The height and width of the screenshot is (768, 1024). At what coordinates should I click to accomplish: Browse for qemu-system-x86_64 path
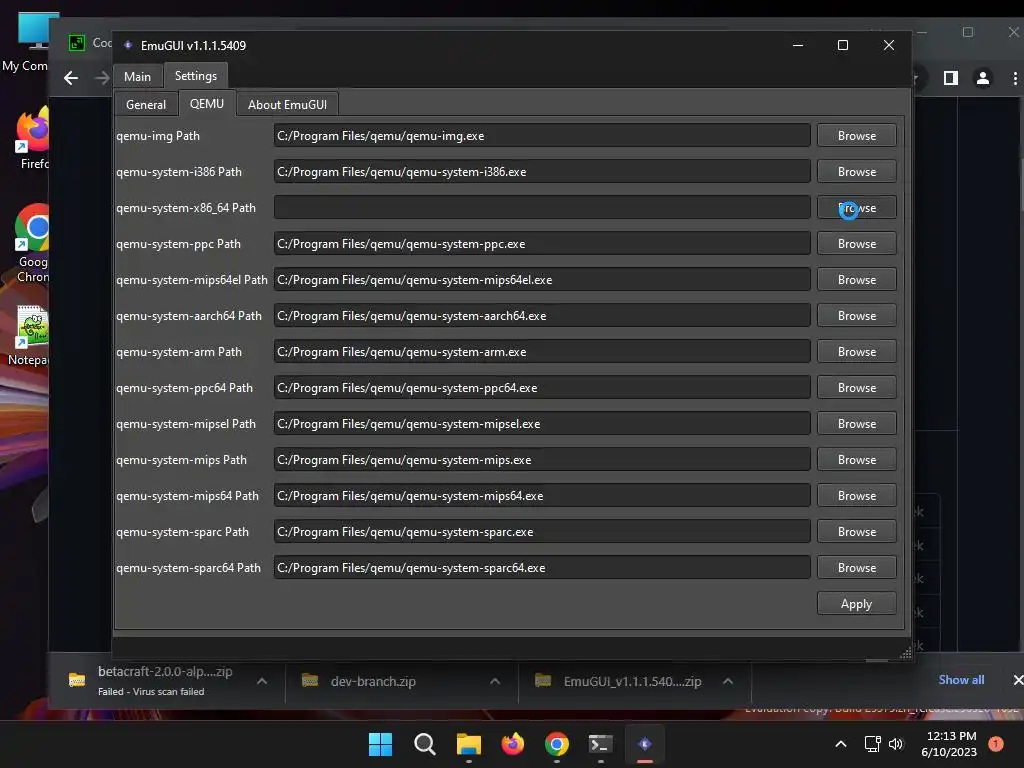857,208
